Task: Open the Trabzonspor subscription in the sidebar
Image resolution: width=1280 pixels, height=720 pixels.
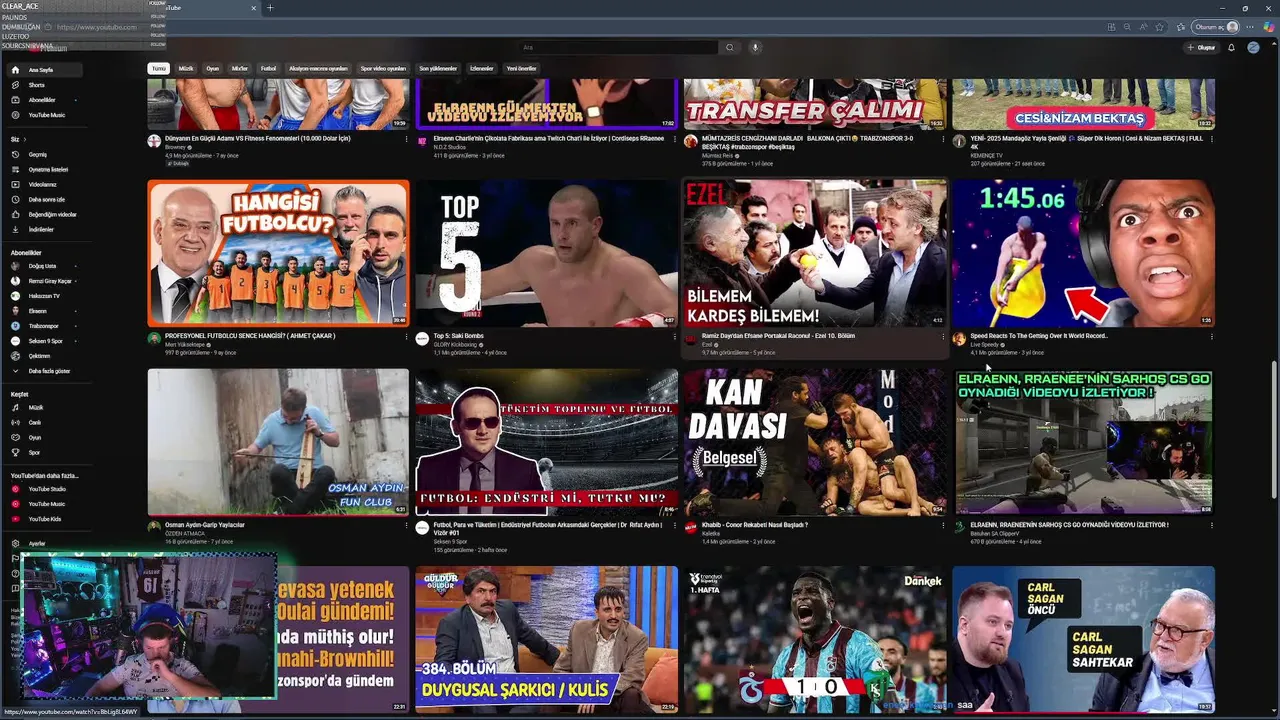Action: (45, 326)
